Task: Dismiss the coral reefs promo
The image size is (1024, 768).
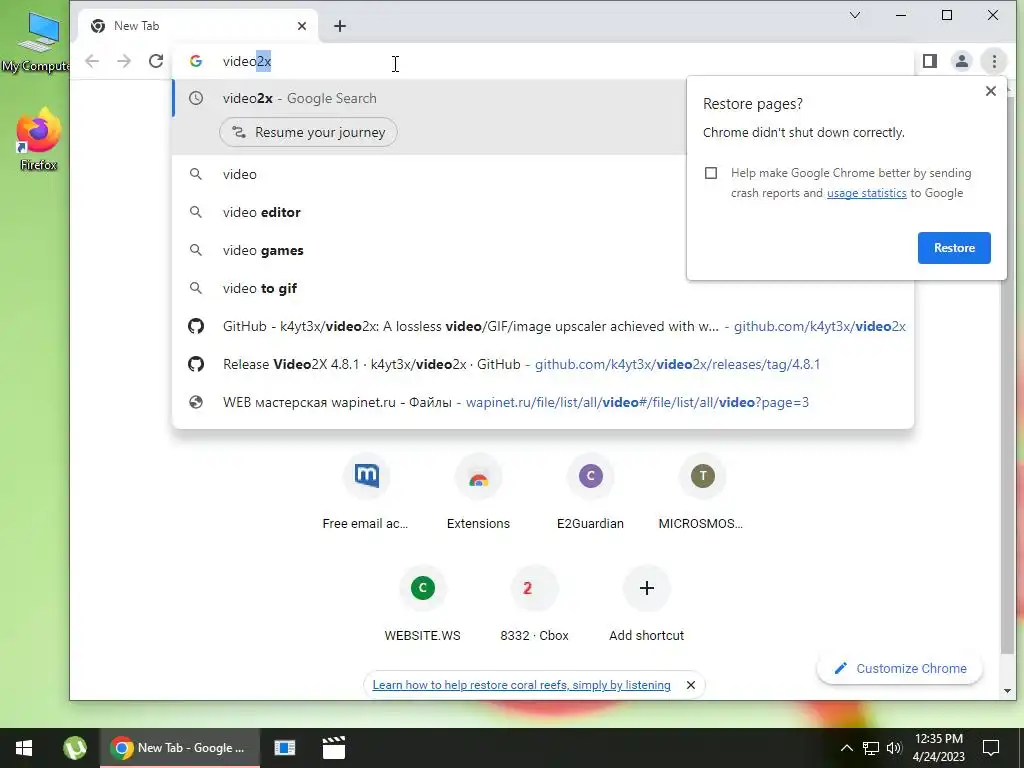Action: coord(691,685)
